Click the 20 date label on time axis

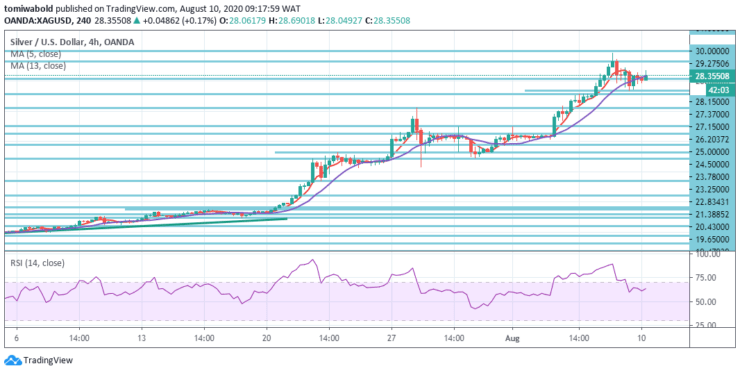pos(266,338)
